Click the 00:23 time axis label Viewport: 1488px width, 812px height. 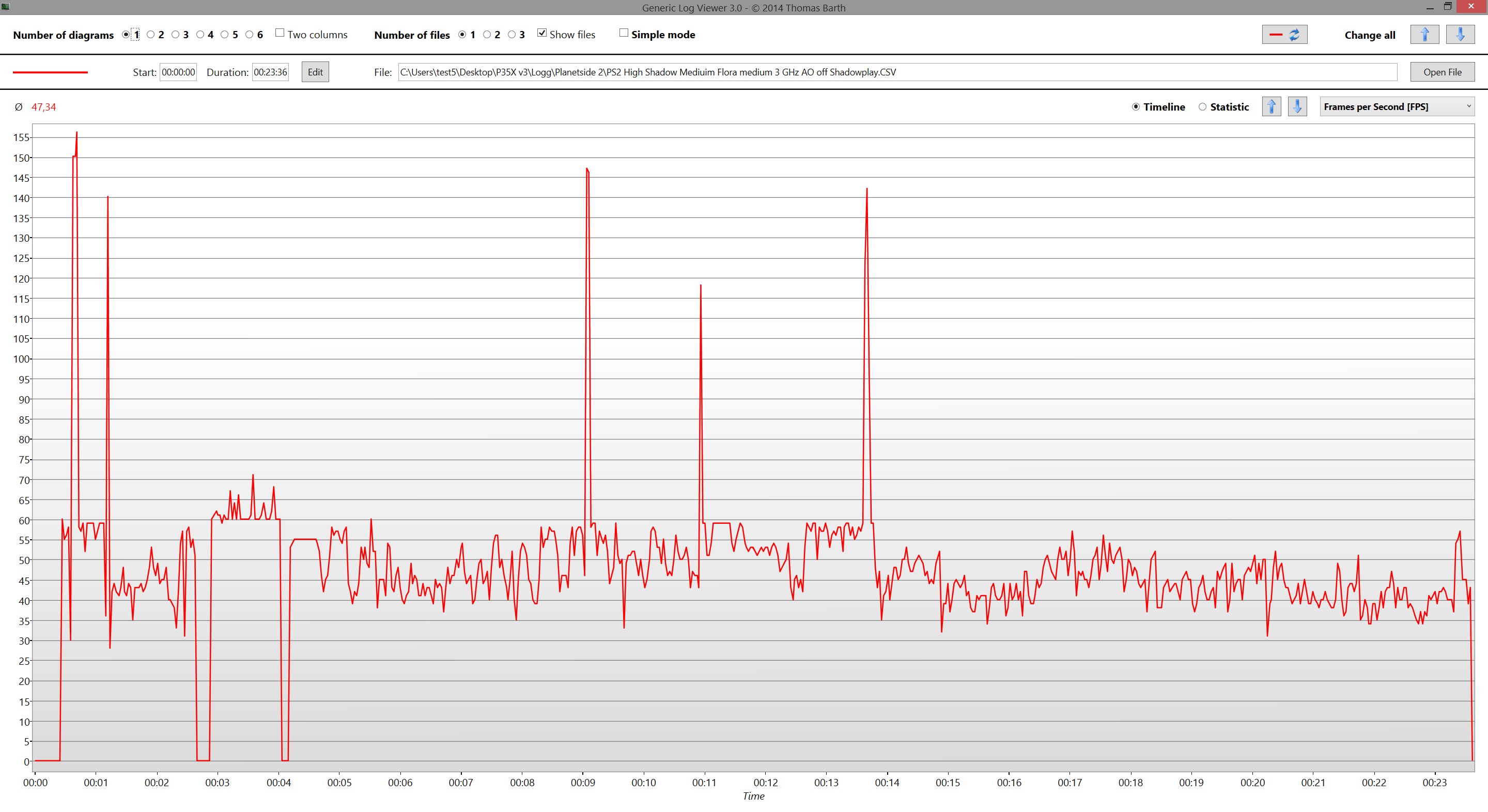pos(1435,783)
